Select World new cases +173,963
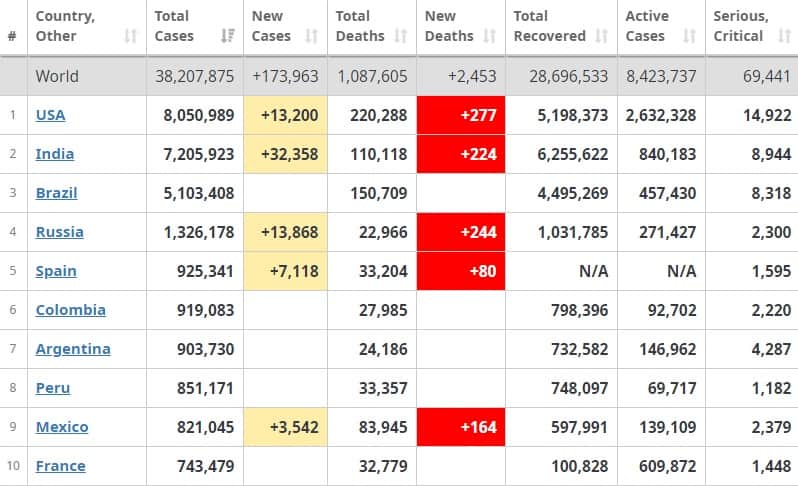Image resolution: width=798 pixels, height=486 pixels. pos(286,76)
